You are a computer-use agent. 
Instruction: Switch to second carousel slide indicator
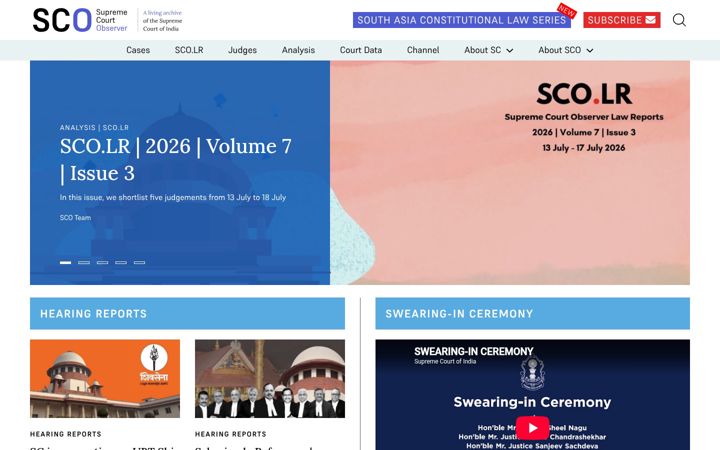point(84,263)
